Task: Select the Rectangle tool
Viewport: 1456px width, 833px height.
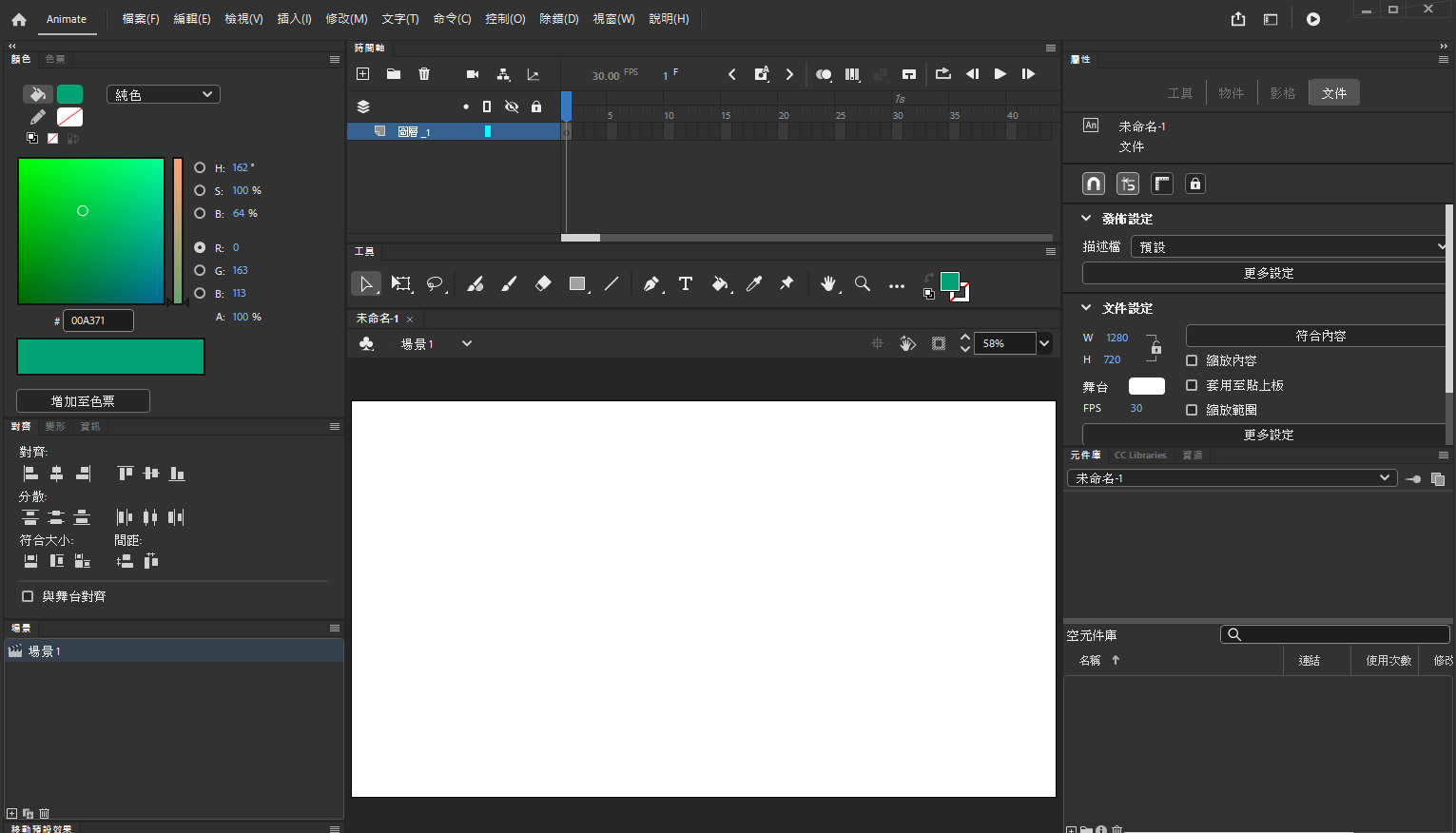Action: pyautogui.click(x=577, y=283)
